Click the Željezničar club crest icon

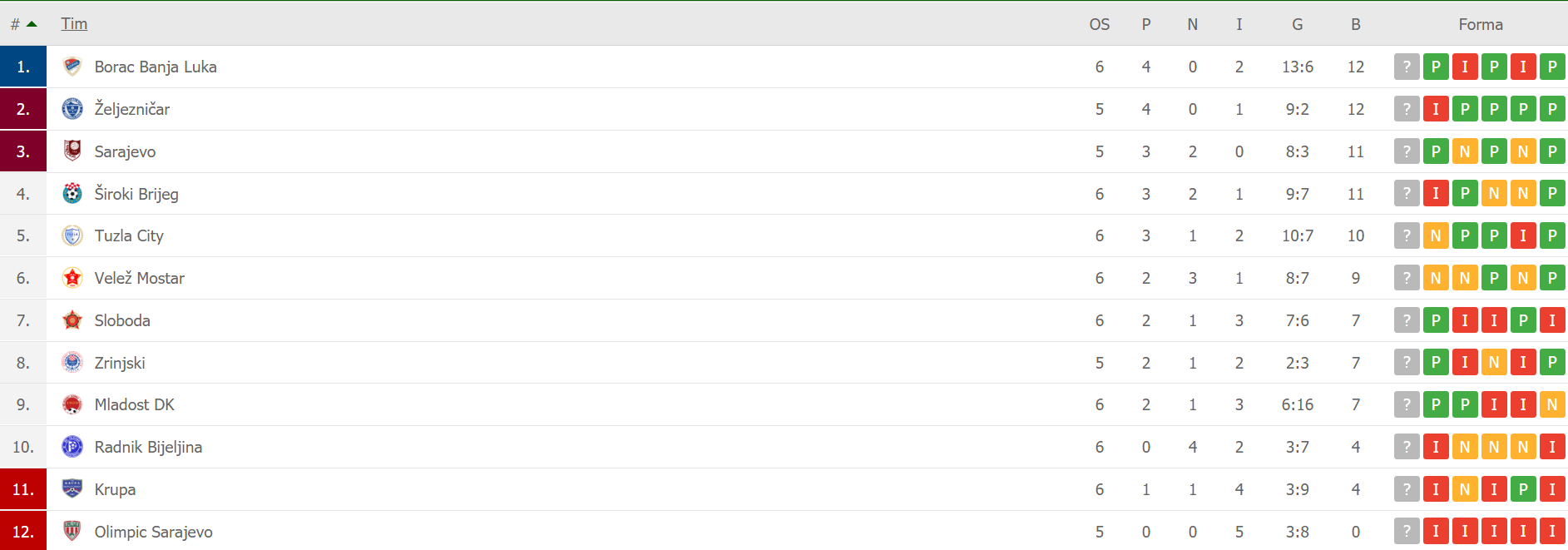tap(72, 109)
